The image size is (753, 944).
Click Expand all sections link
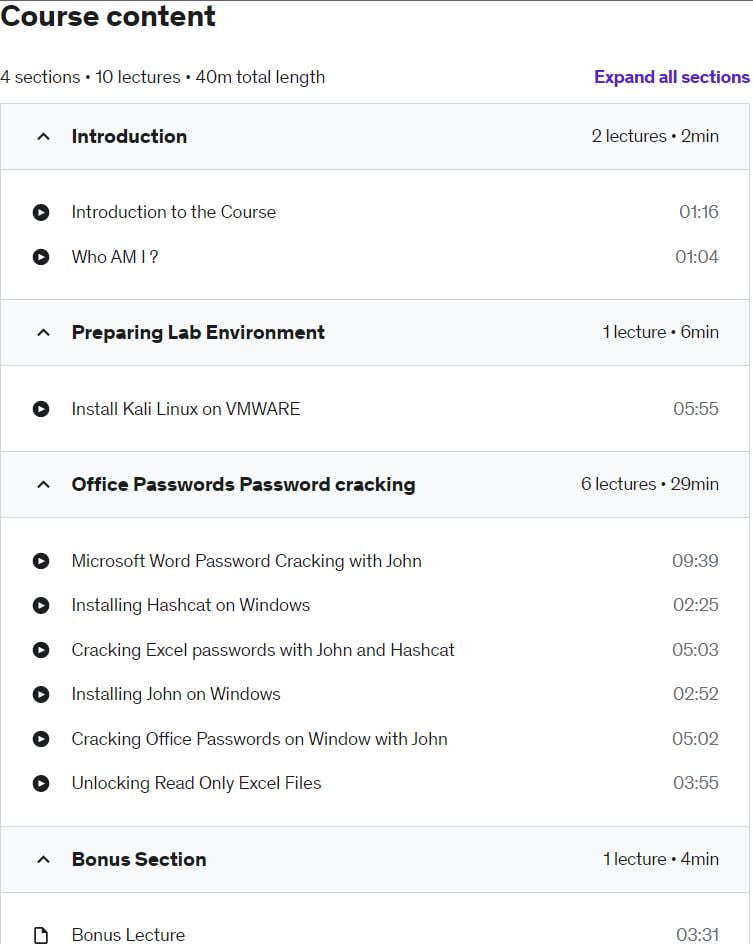pos(672,77)
